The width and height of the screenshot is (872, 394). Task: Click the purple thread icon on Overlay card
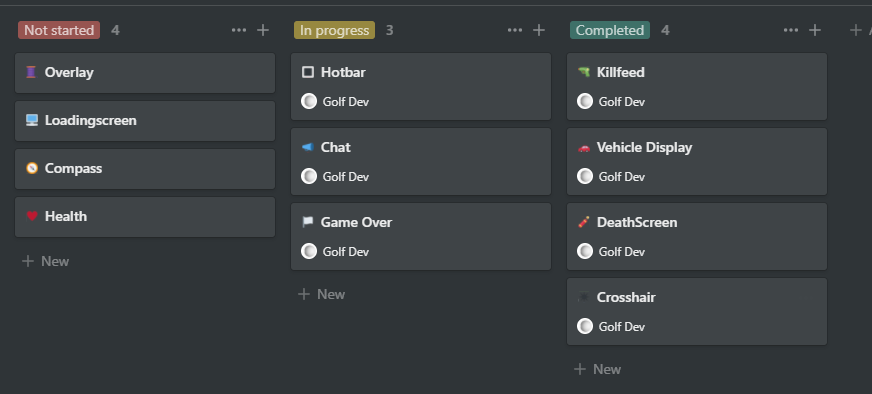[x=31, y=72]
